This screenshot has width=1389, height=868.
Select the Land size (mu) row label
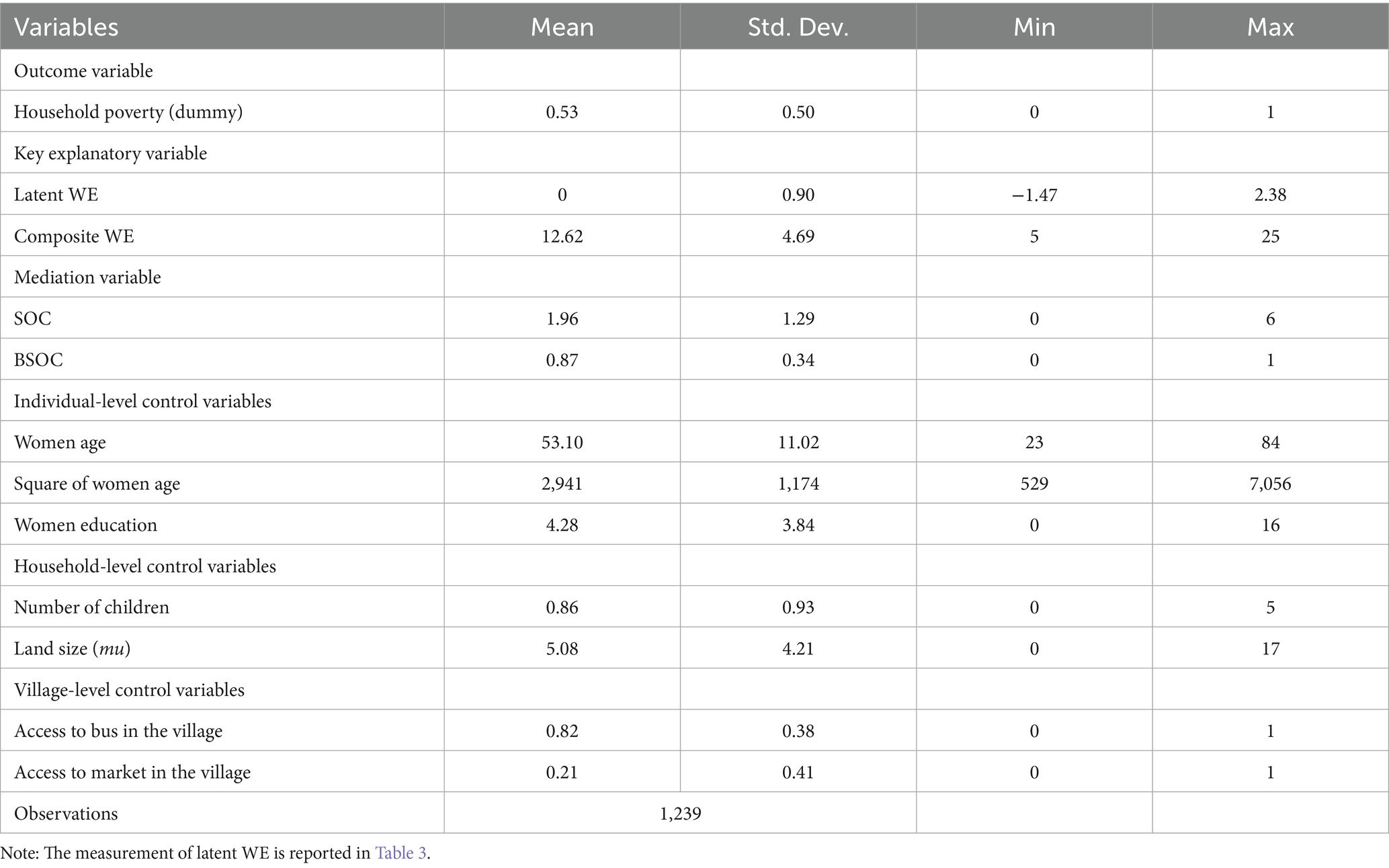click(x=72, y=649)
